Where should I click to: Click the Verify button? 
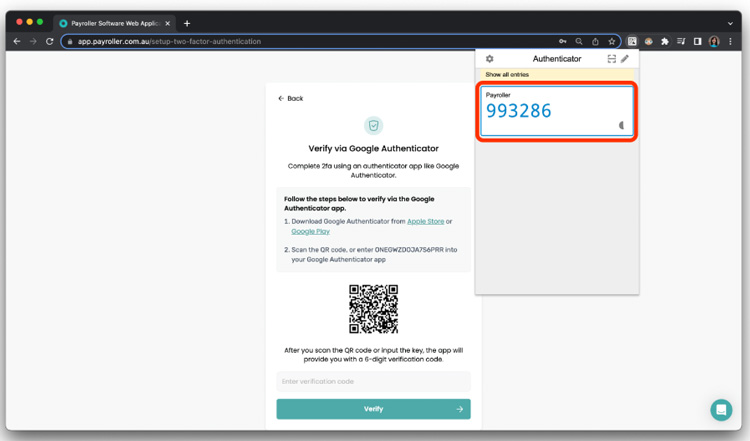tap(373, 409)
